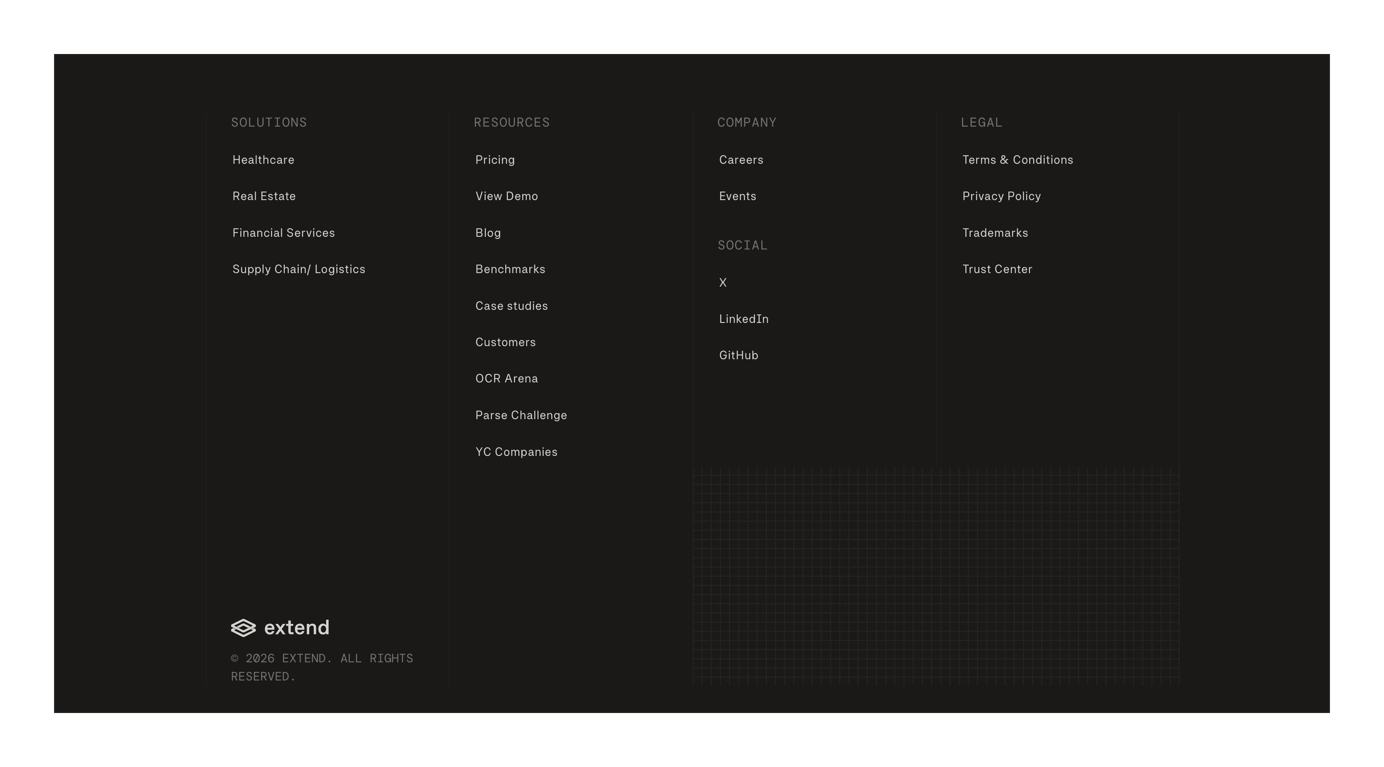This screenshot has width=1384, height=767.
Task: Visit OCR Arena
Action: tap(507, 379)
